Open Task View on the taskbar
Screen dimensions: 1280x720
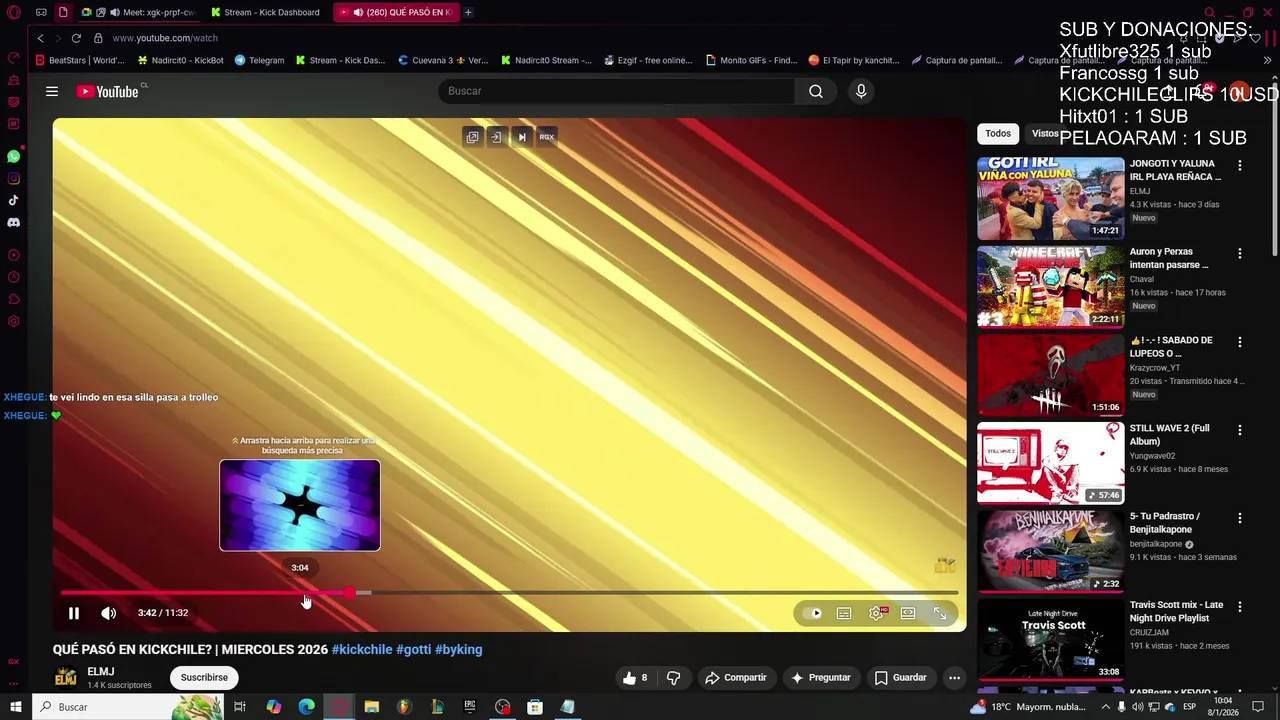tap(240, 707)
